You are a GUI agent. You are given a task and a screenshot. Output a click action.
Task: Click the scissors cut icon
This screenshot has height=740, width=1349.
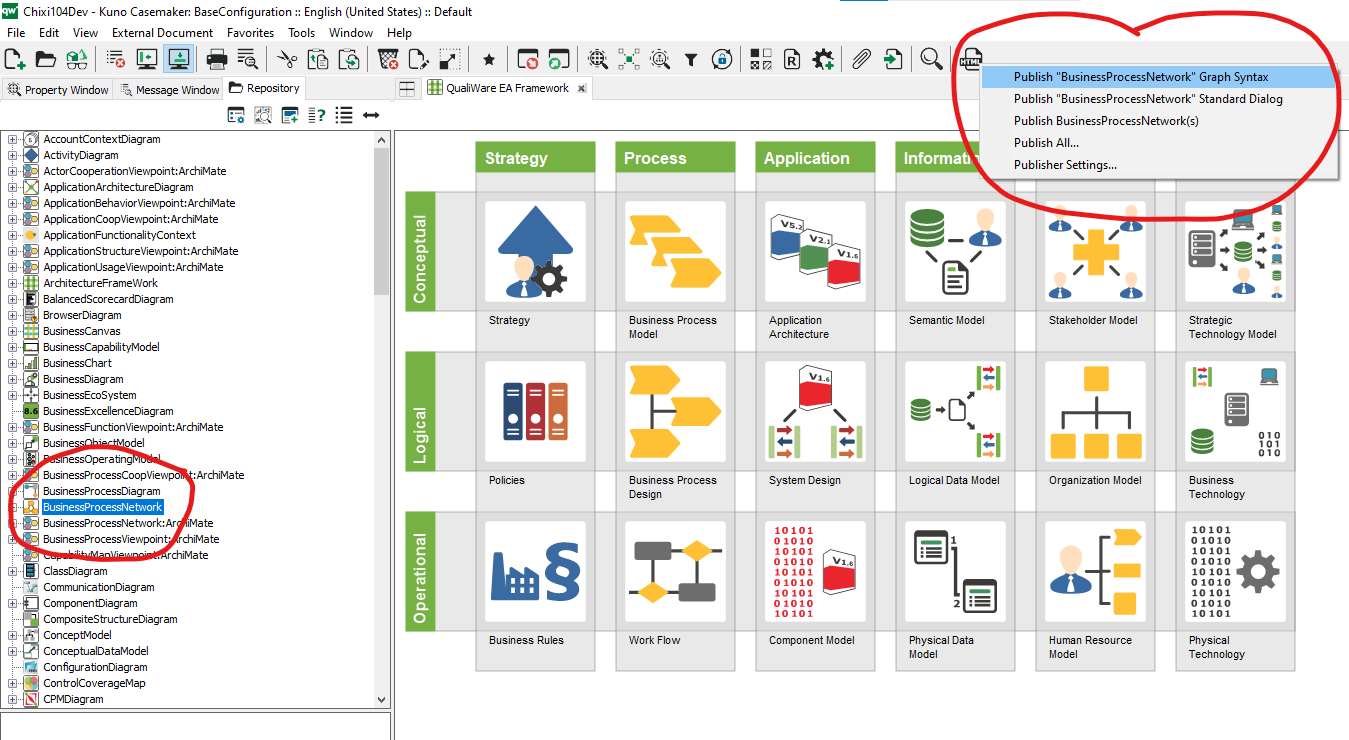coord(287,60)
